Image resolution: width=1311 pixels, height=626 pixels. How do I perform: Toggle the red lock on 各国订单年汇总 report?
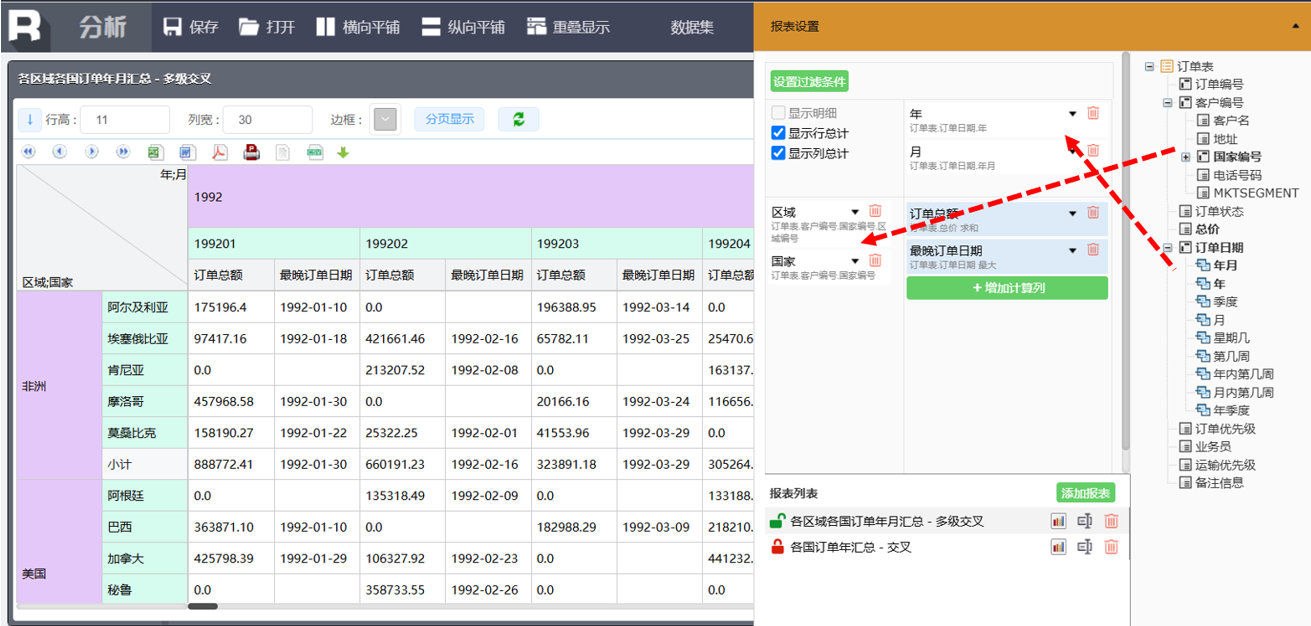[x=777, y=547]
